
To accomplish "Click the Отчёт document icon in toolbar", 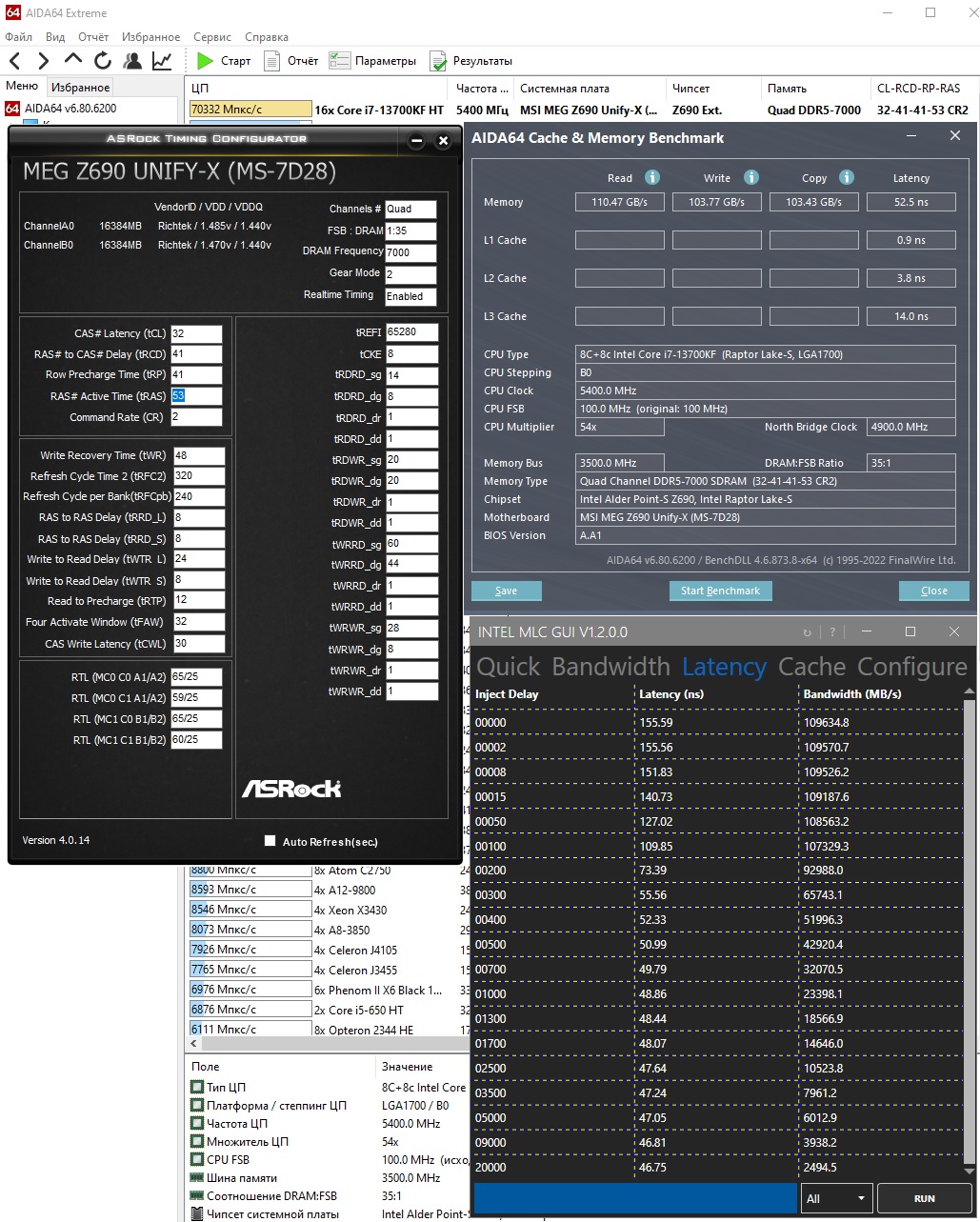I will pyautogui.click(x=271, y=61).
